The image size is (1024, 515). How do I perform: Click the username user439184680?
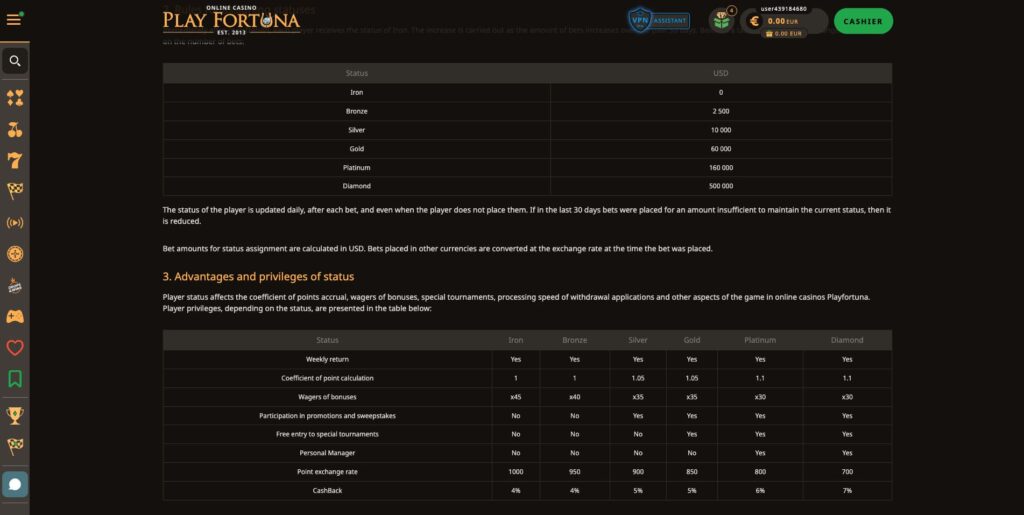click(783, 8)
